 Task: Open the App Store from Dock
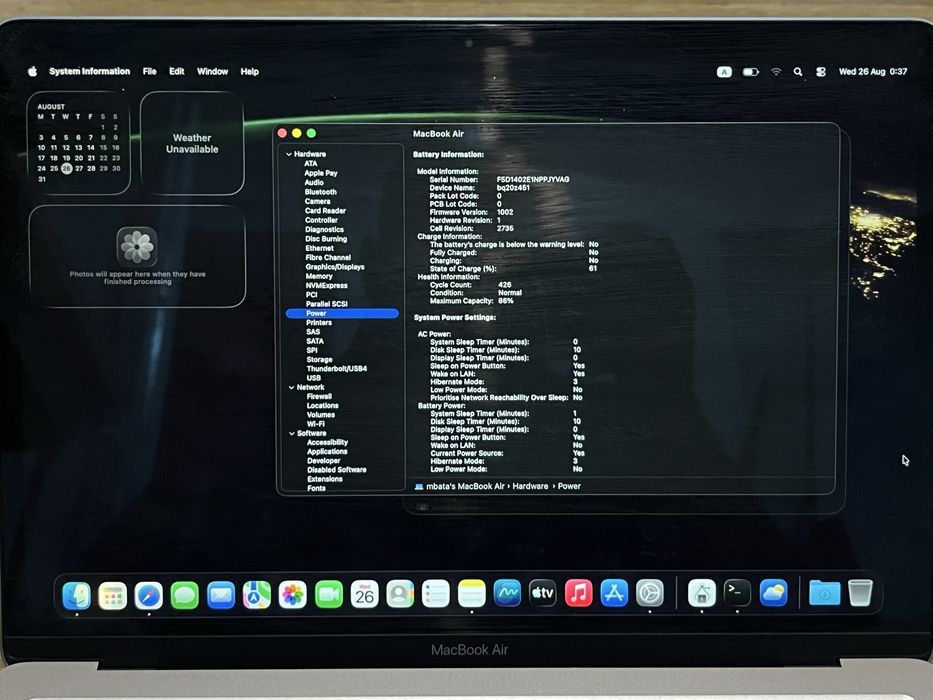(614, 593)
